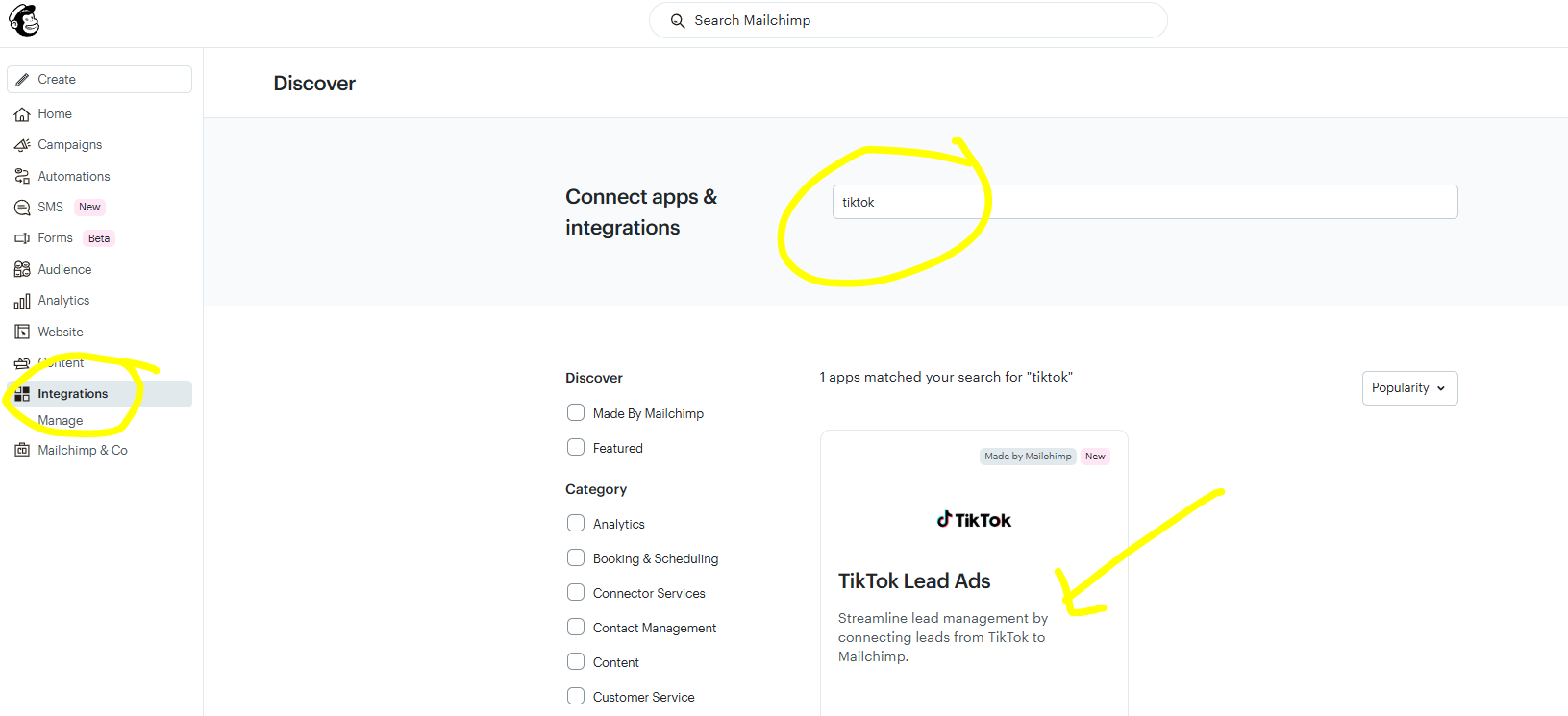Click the New badge on TikTok card

[x=1095, y=457]
